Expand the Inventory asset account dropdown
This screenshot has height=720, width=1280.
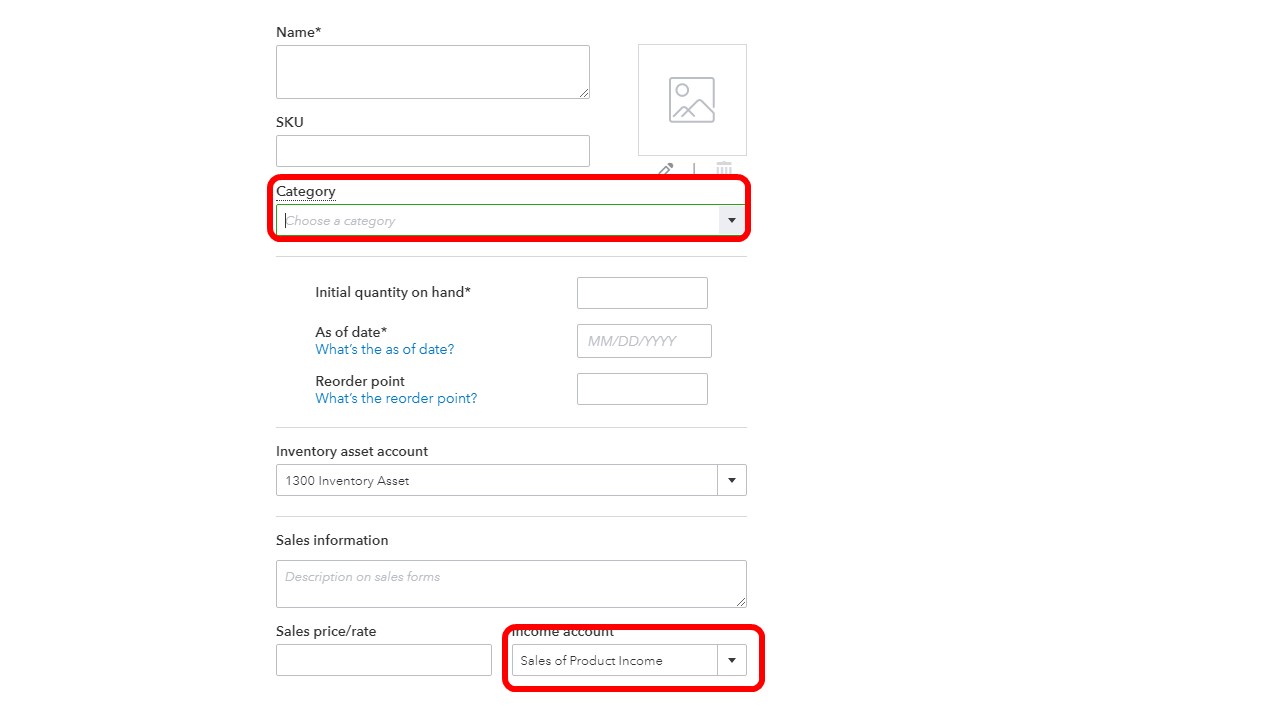[x=731, y=480]
